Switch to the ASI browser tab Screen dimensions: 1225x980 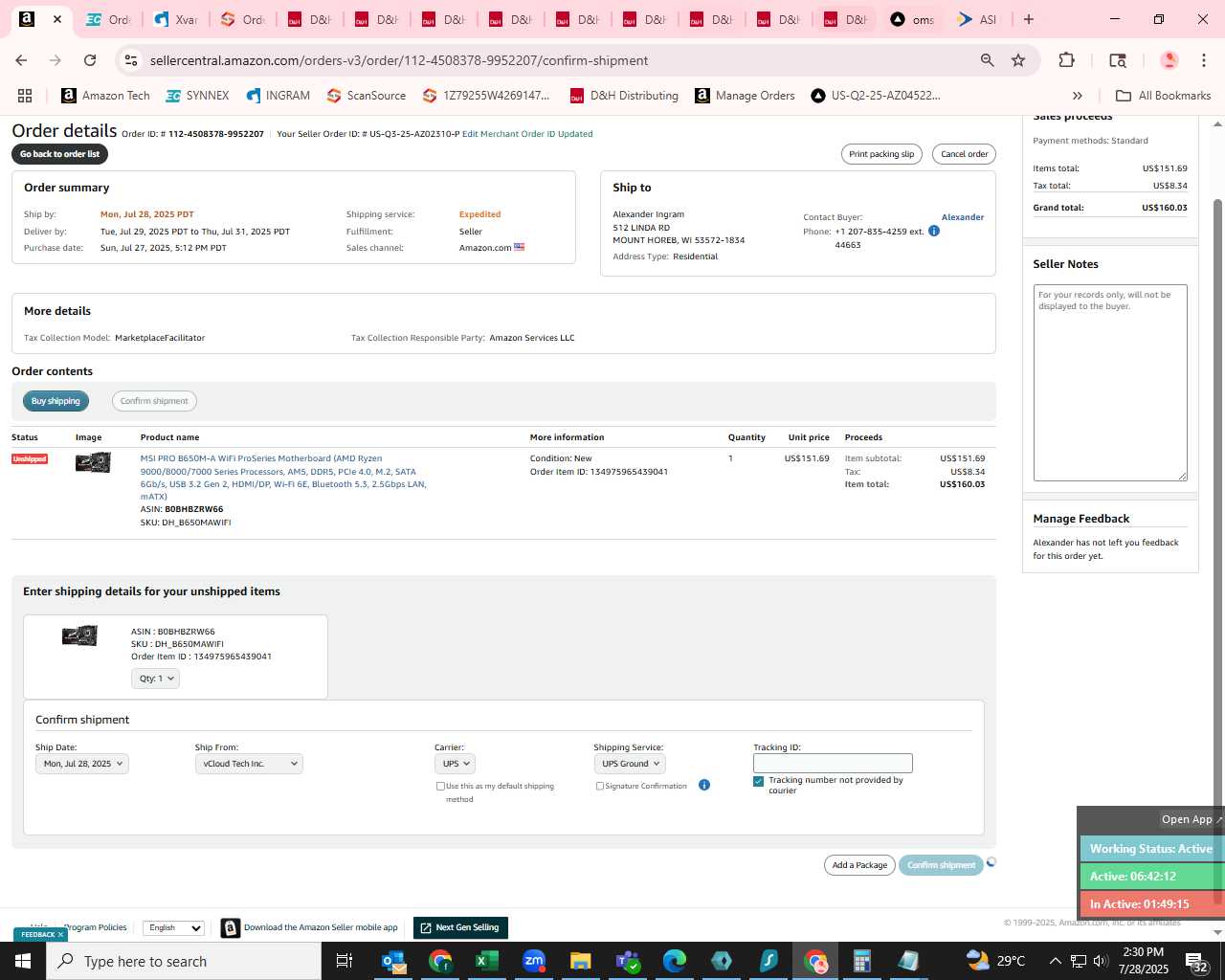point(976,19)
